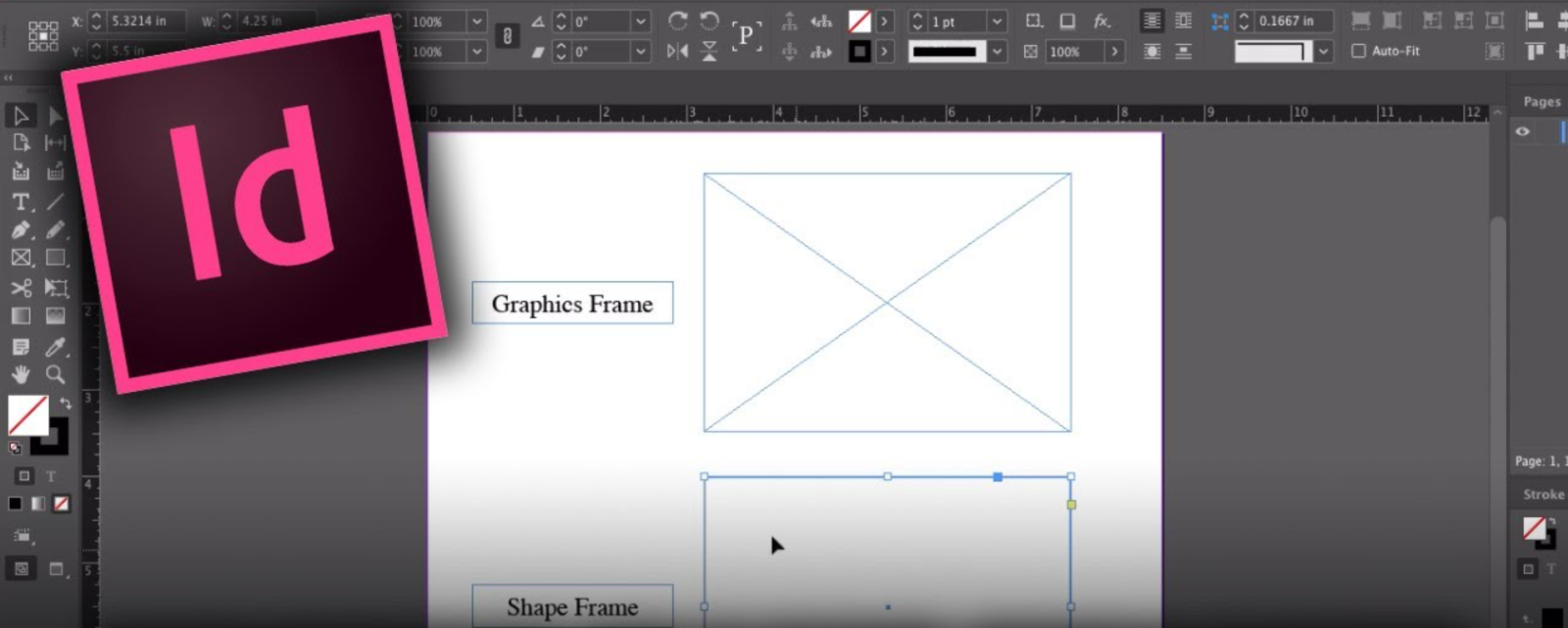Open the corner shape dropdown
Viewport: 1568px width, 628px height.
point(1324,51)
